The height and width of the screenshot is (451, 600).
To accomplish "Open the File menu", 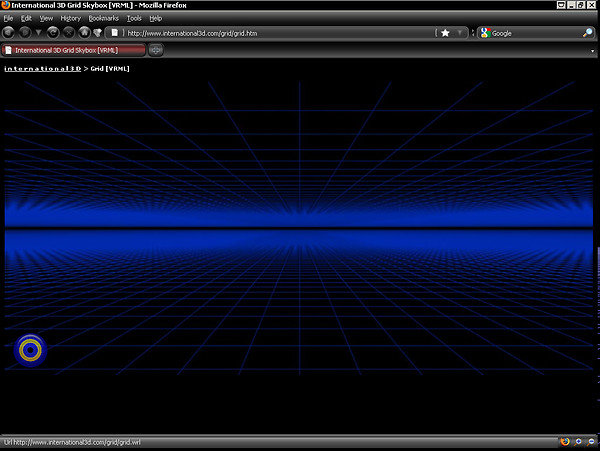I will (x=8, y=18).
